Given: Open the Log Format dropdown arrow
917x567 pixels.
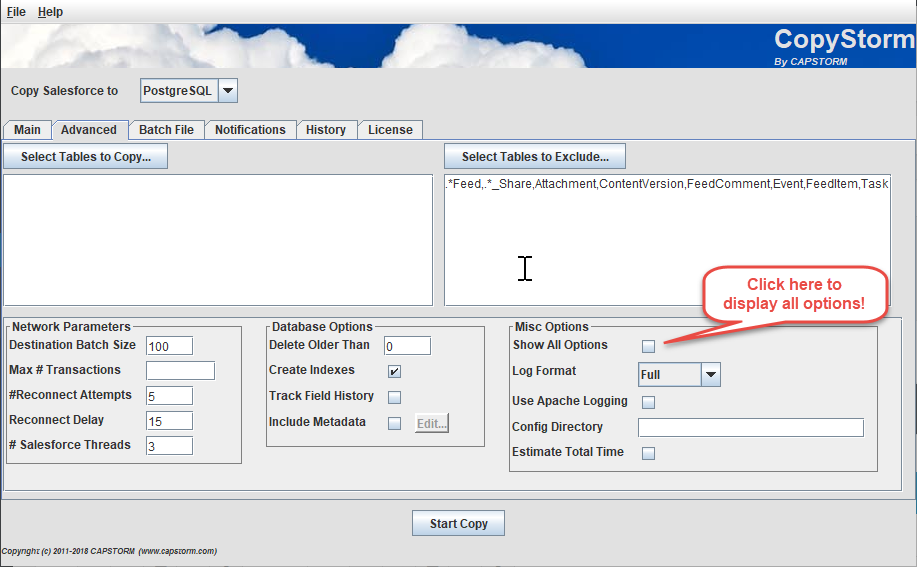Looking at the screenshot, I should click(711, 375).
